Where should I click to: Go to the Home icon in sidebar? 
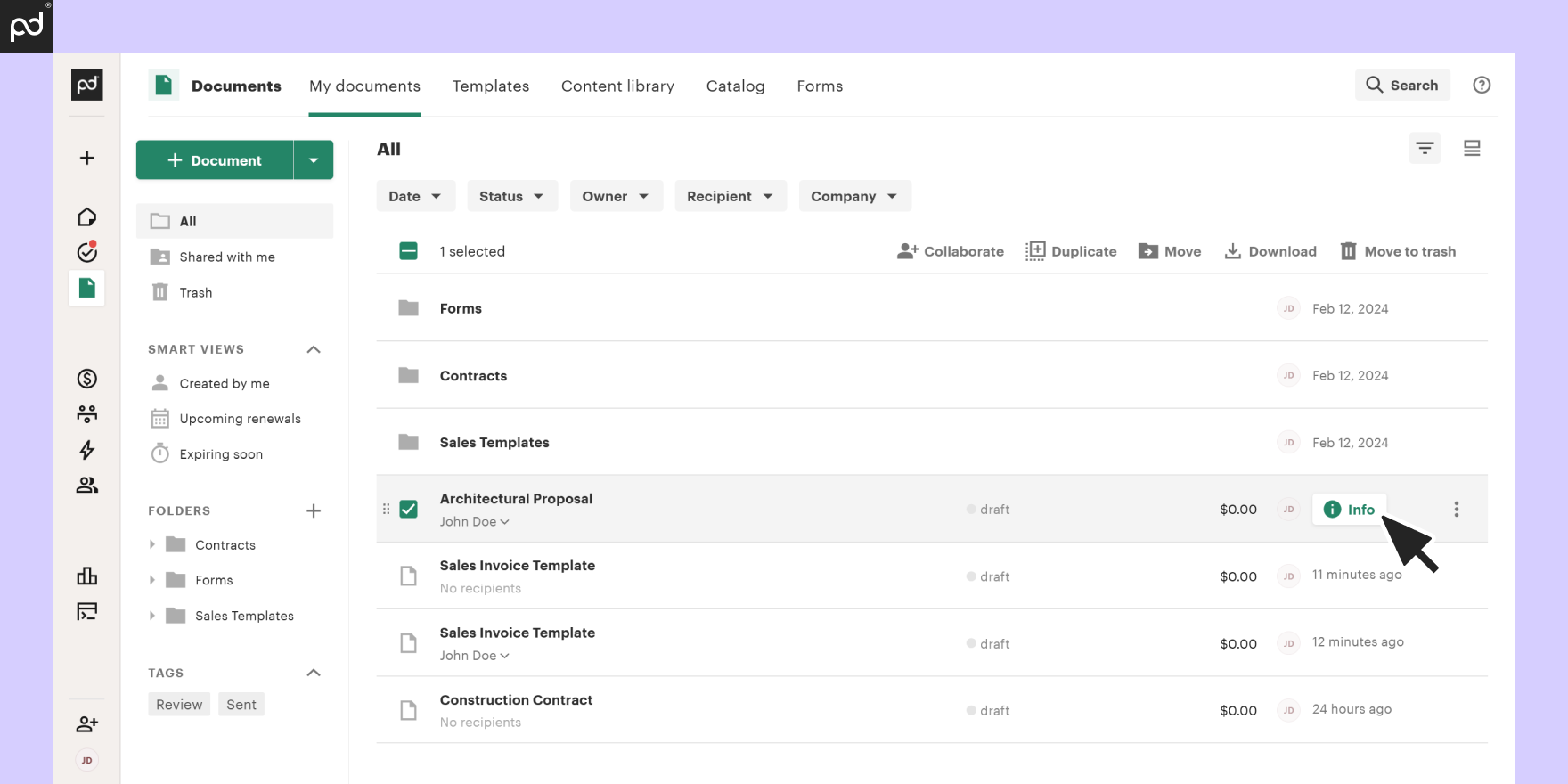pos(86,217)
